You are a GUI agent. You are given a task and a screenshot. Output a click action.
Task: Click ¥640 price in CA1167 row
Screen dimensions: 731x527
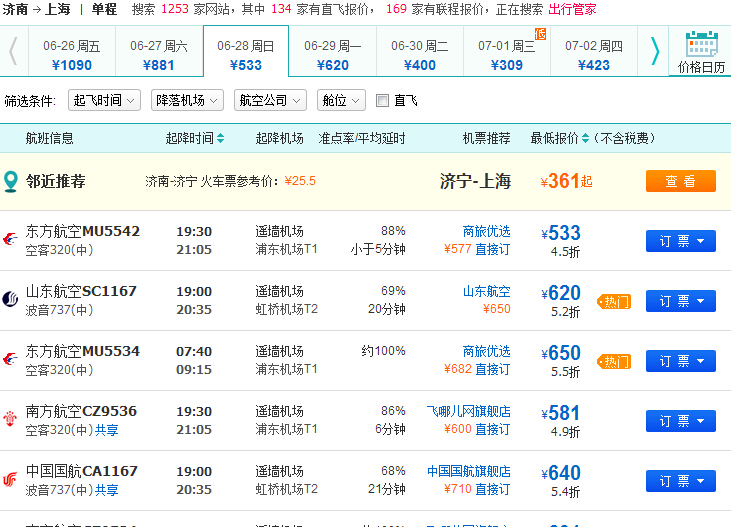click(x=561, y=473)
